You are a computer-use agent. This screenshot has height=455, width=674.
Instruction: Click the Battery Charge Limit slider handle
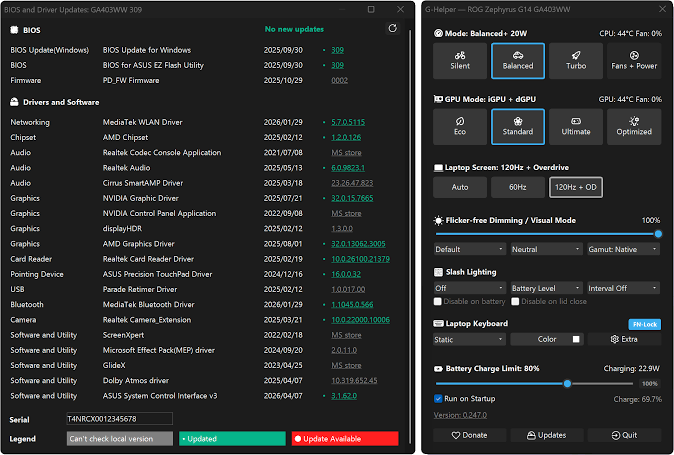pos(567,383)
